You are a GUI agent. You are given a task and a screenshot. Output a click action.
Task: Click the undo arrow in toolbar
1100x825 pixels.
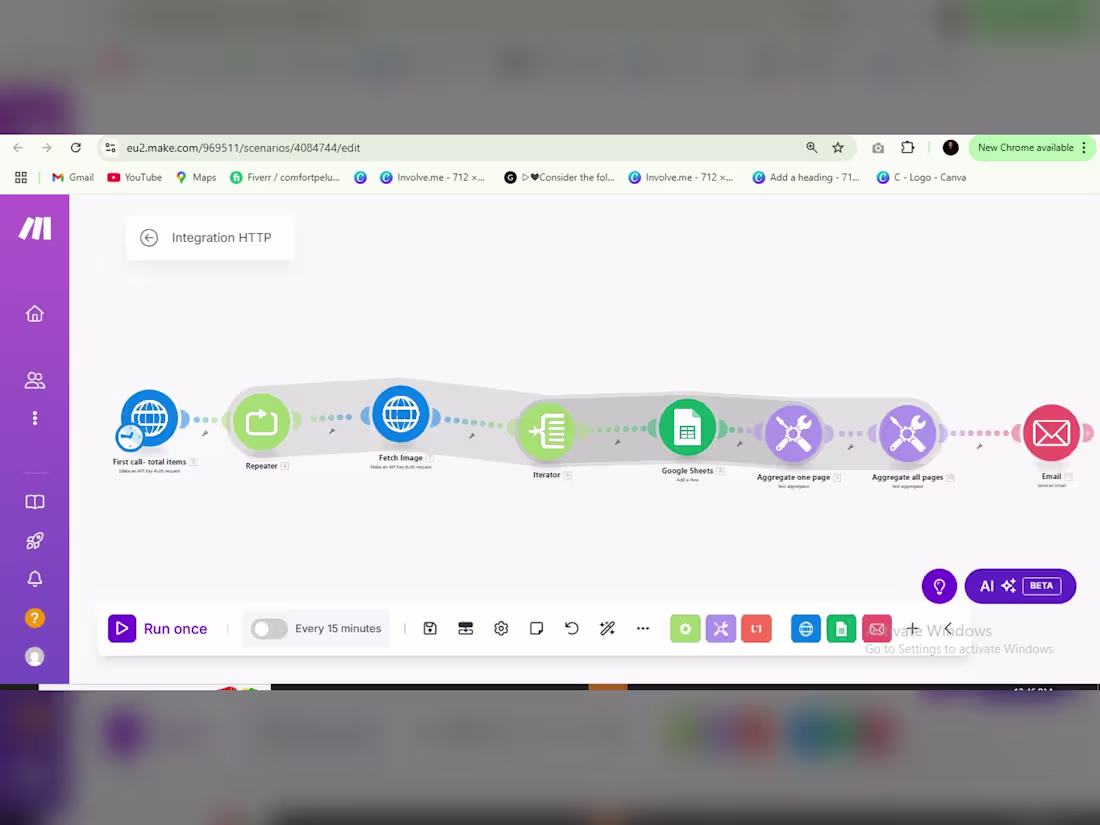click(x=572, y=629)
